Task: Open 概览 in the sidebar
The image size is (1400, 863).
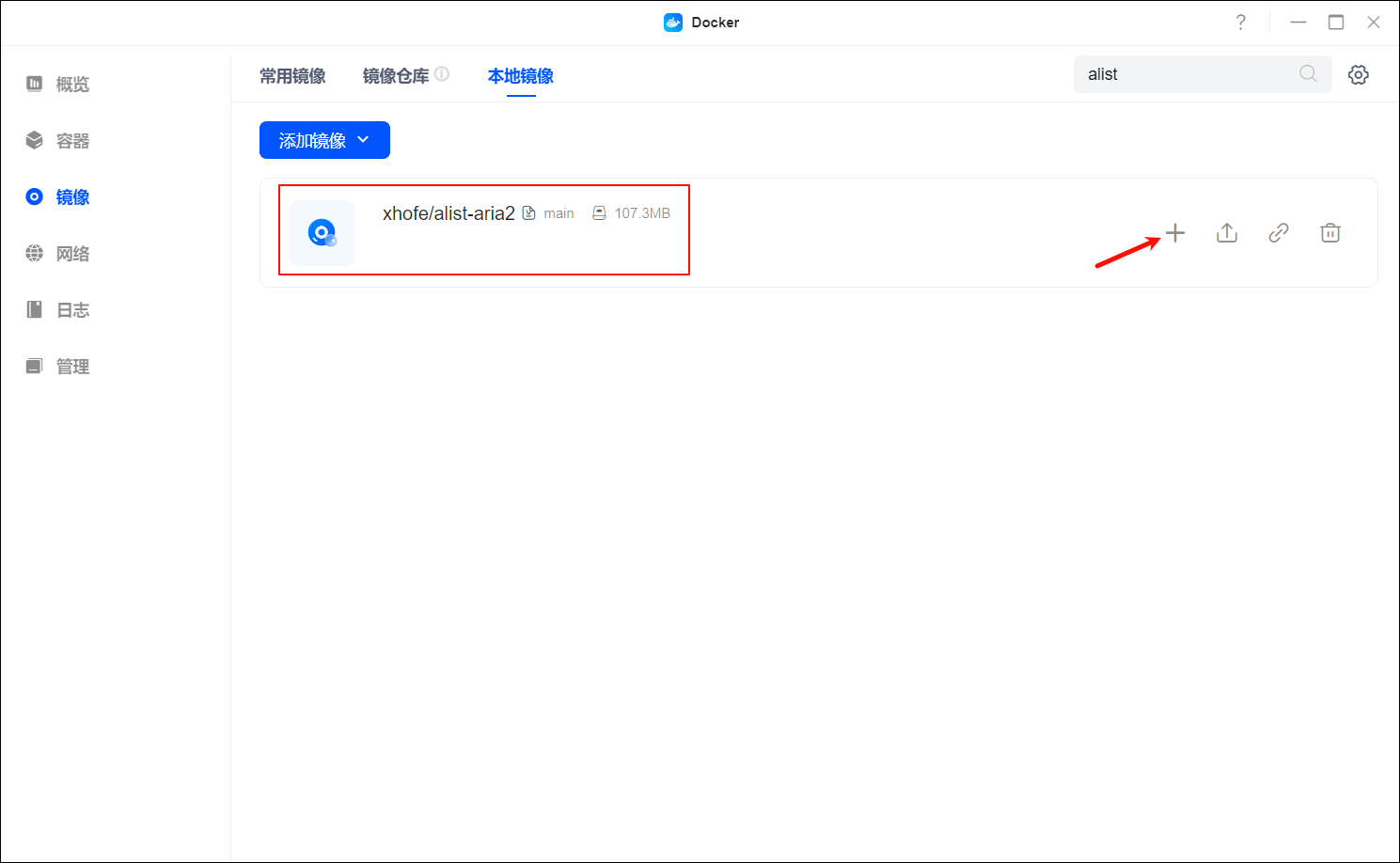Action: point(58,85)
